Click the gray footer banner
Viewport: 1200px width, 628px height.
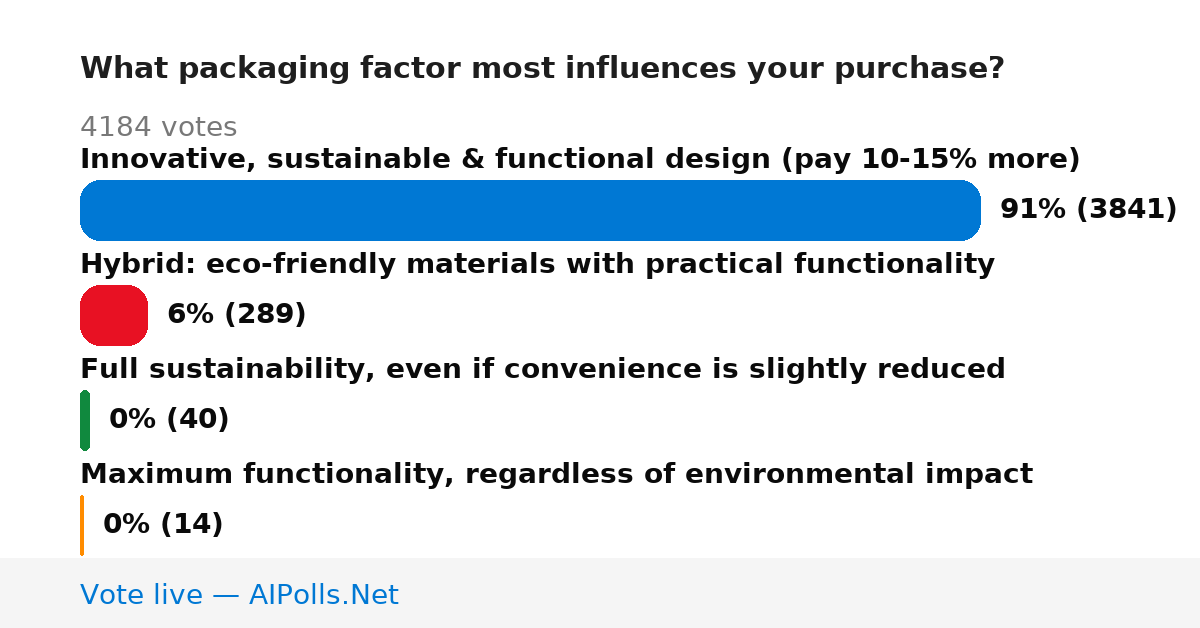click(600, 593)
